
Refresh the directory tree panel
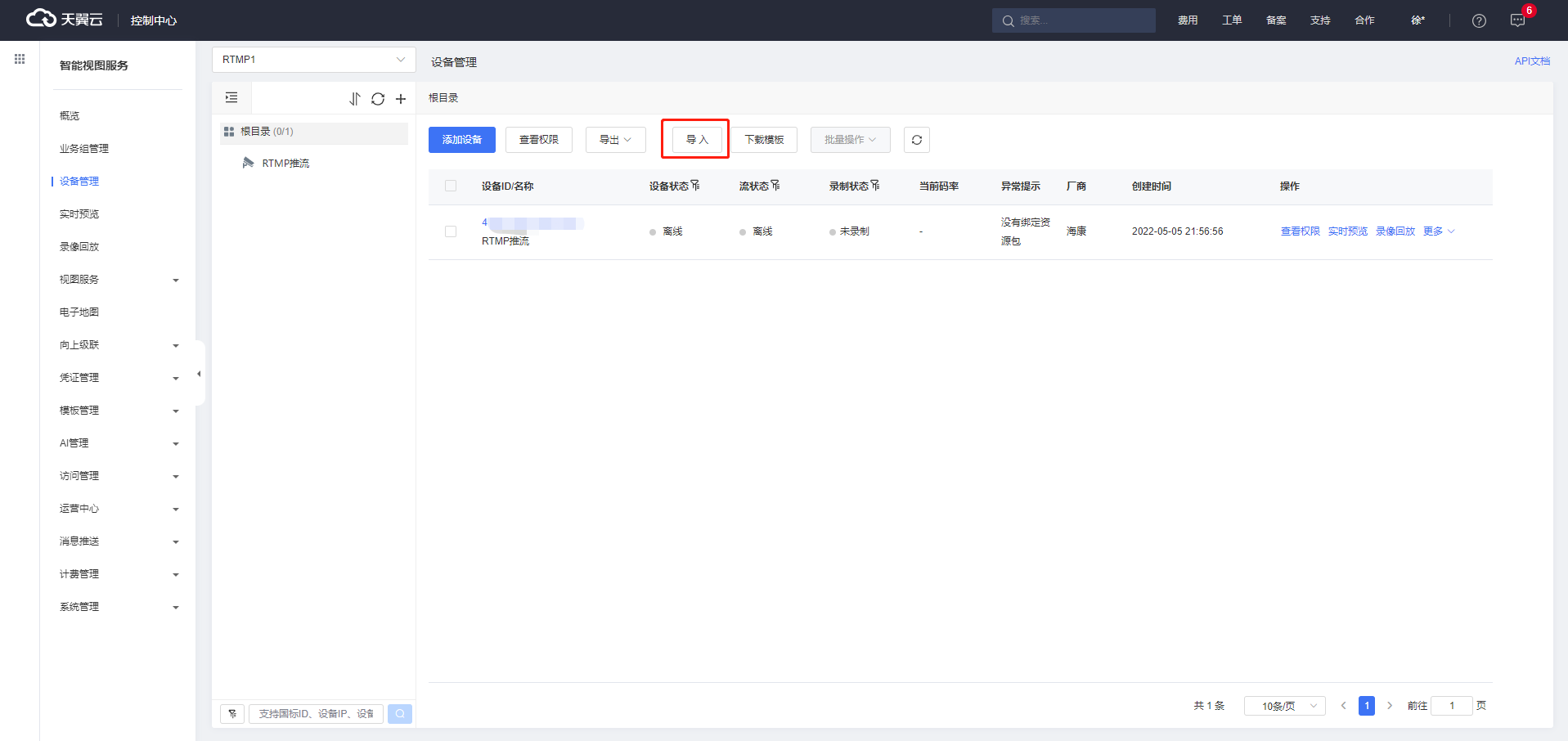click(x=378, y=99)
